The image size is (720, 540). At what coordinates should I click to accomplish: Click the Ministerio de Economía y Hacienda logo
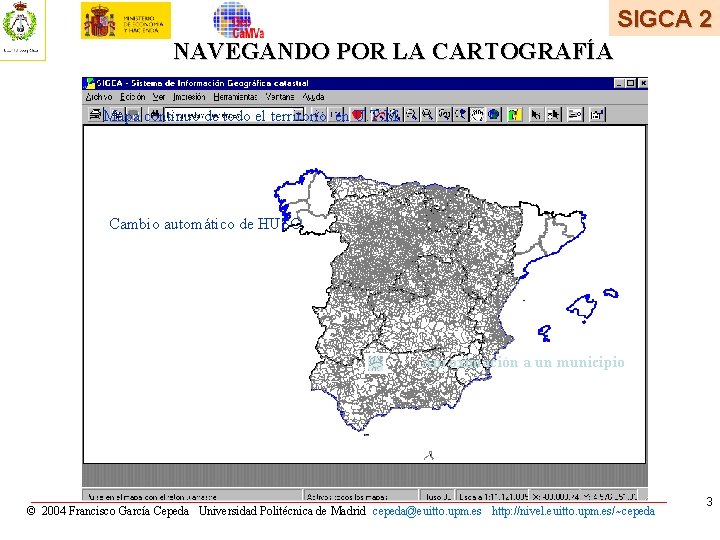tap(126, 21)
